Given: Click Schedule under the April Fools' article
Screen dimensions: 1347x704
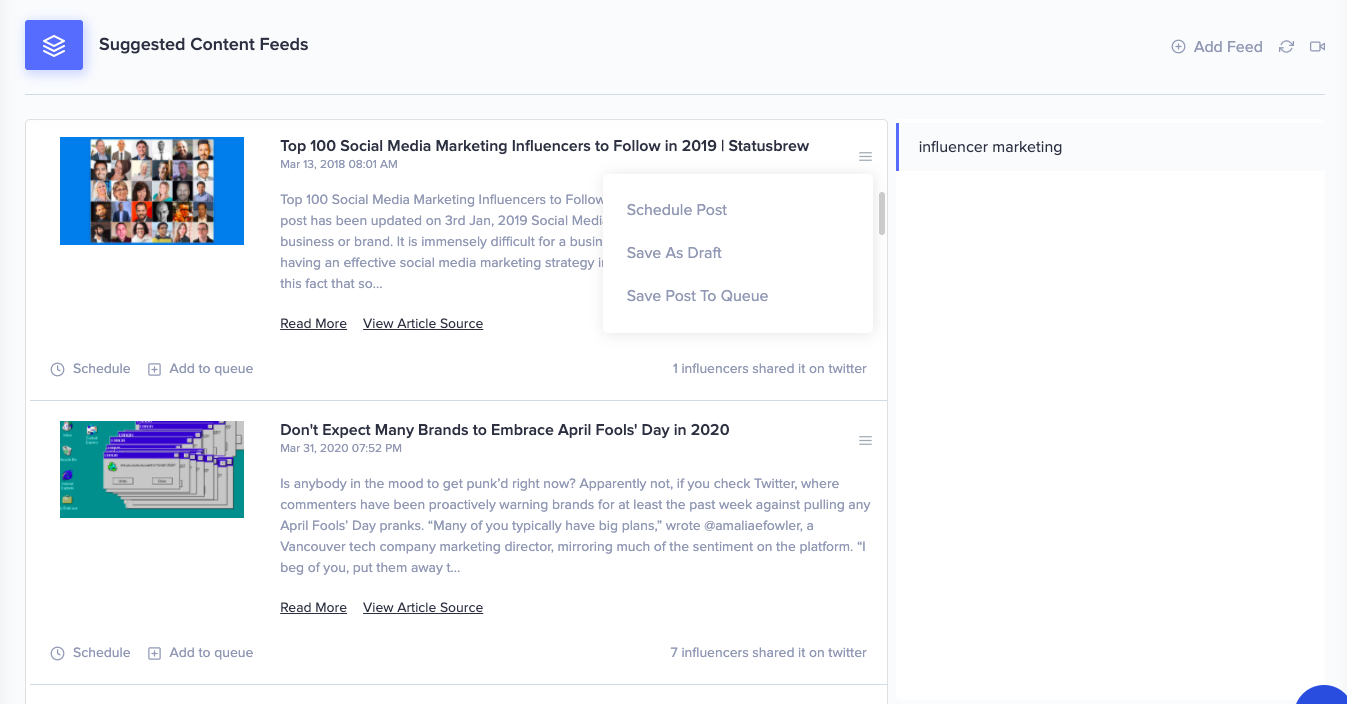Looking at the screenshot, I should (x=91, y=653).
